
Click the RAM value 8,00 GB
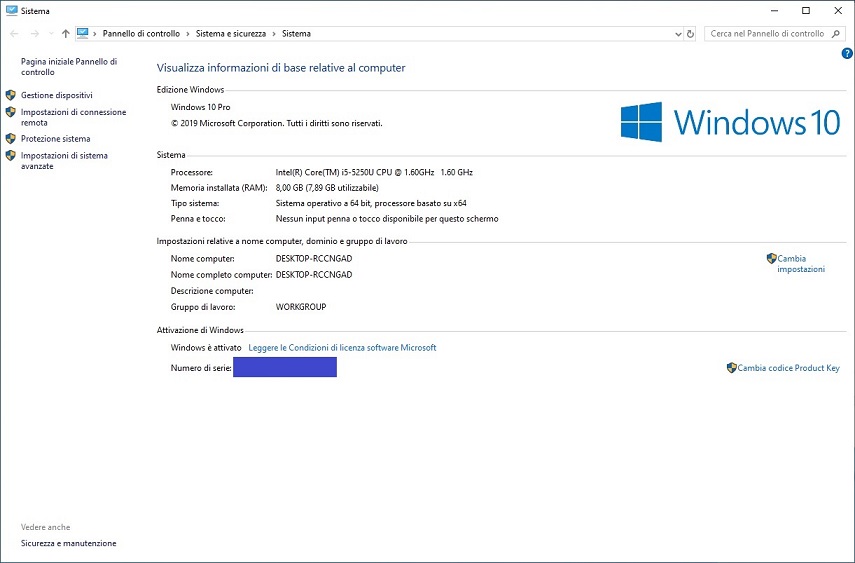tap(327, 188)
